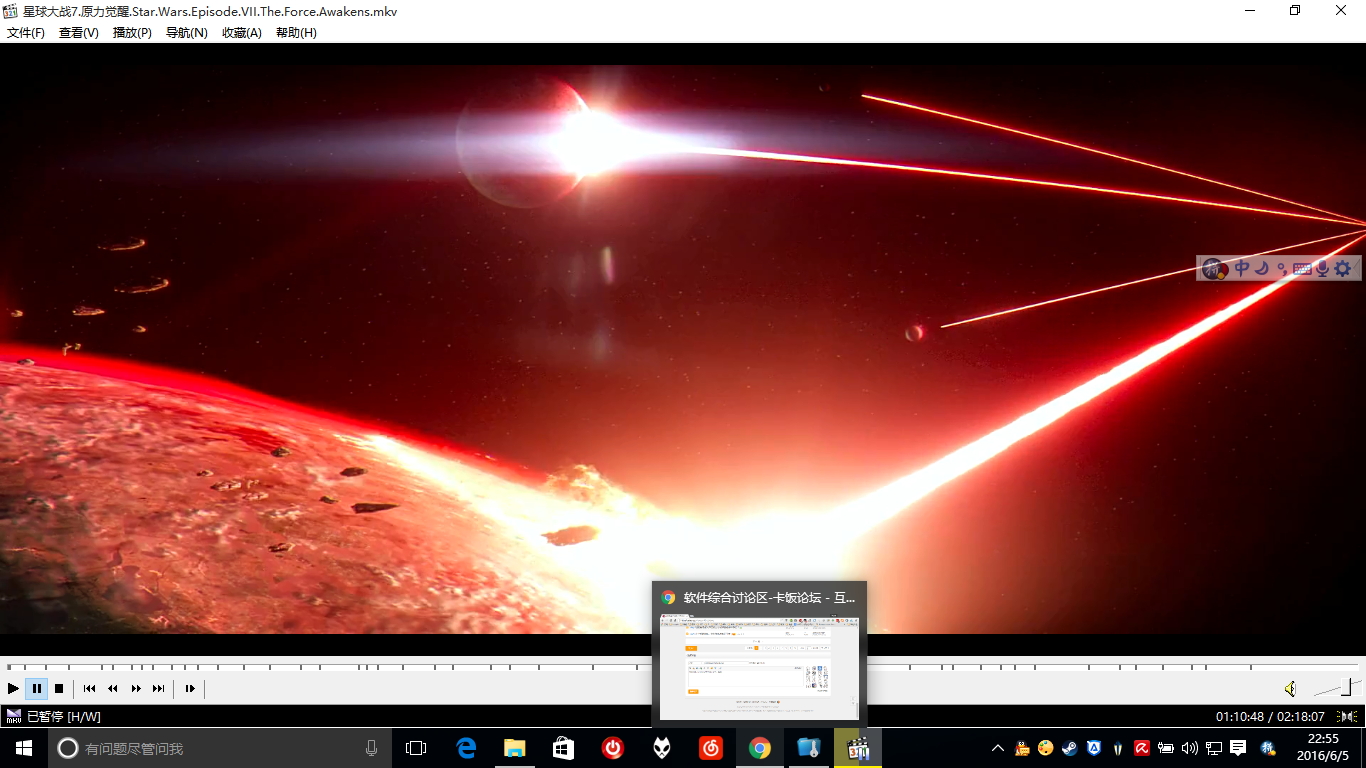Click the MKV file type status icon

14,716
